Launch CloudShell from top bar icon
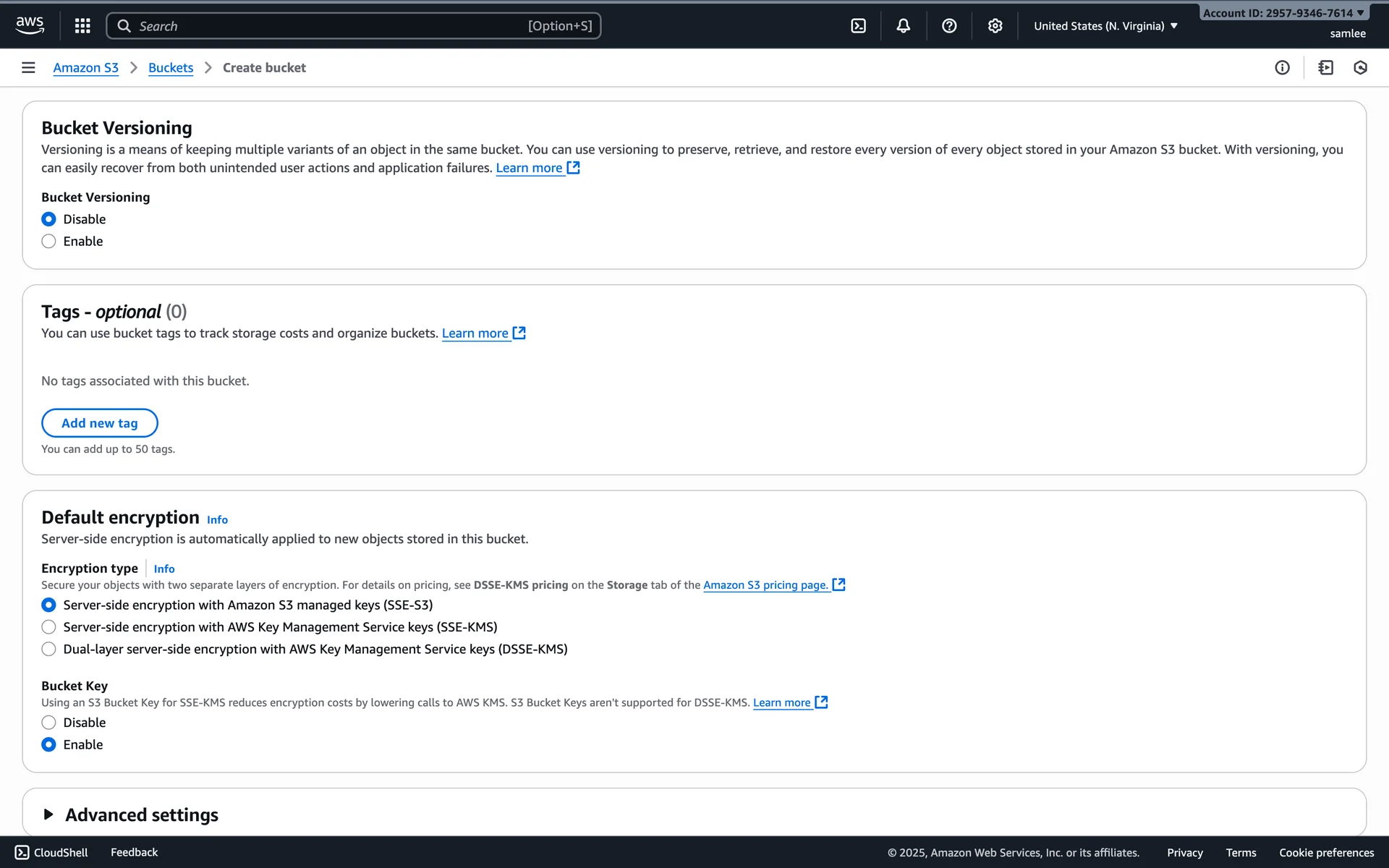Screen dimensions: 1389x868 pos(858,26)
